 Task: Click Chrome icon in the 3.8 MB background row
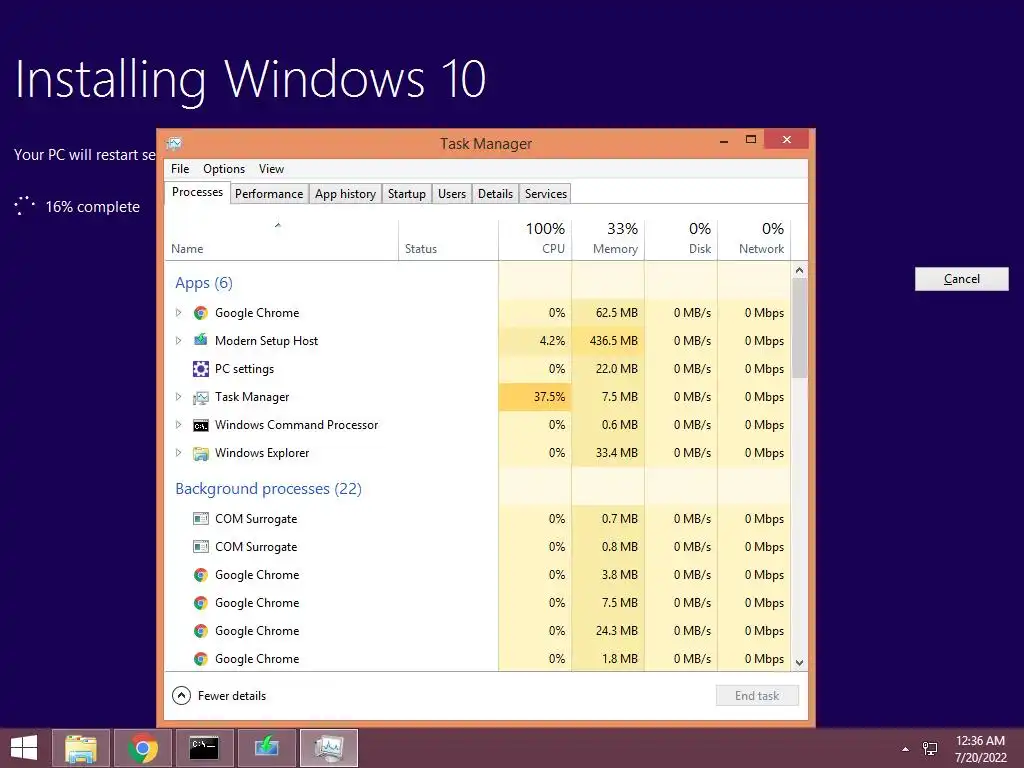click(200, 575)
